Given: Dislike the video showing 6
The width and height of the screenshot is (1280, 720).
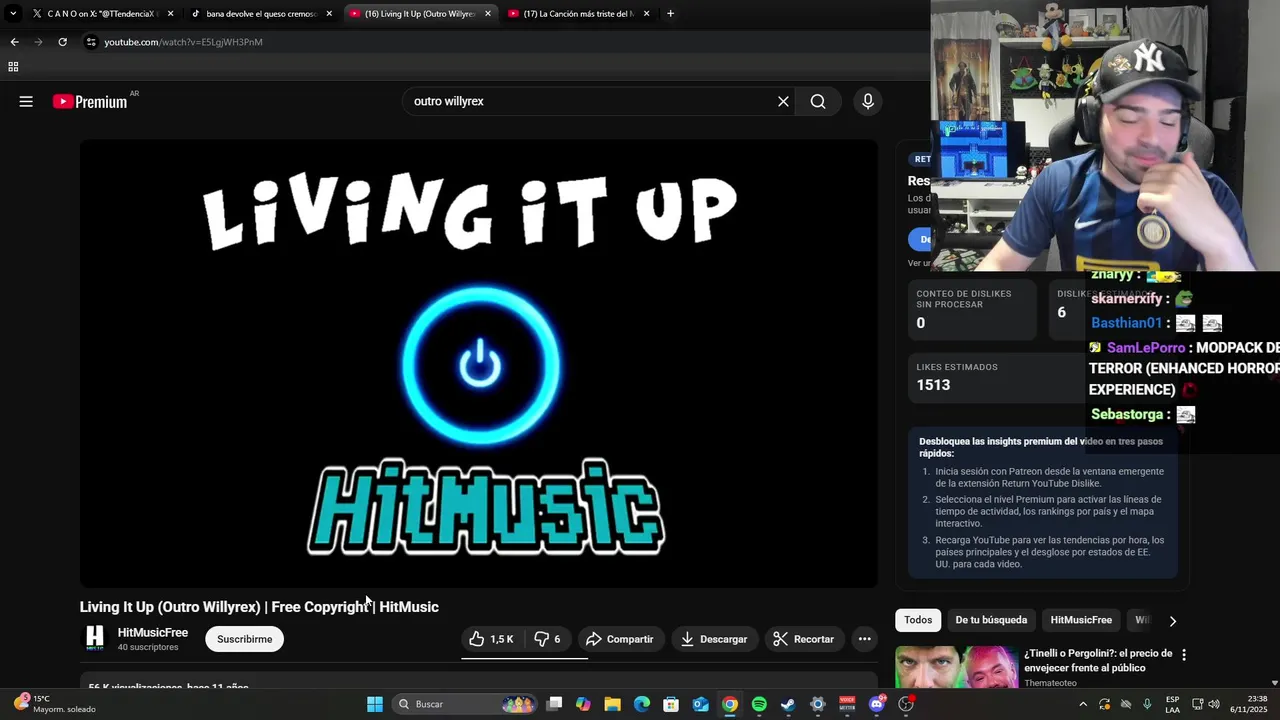Looking at the screenshot, I should point(548,639).
